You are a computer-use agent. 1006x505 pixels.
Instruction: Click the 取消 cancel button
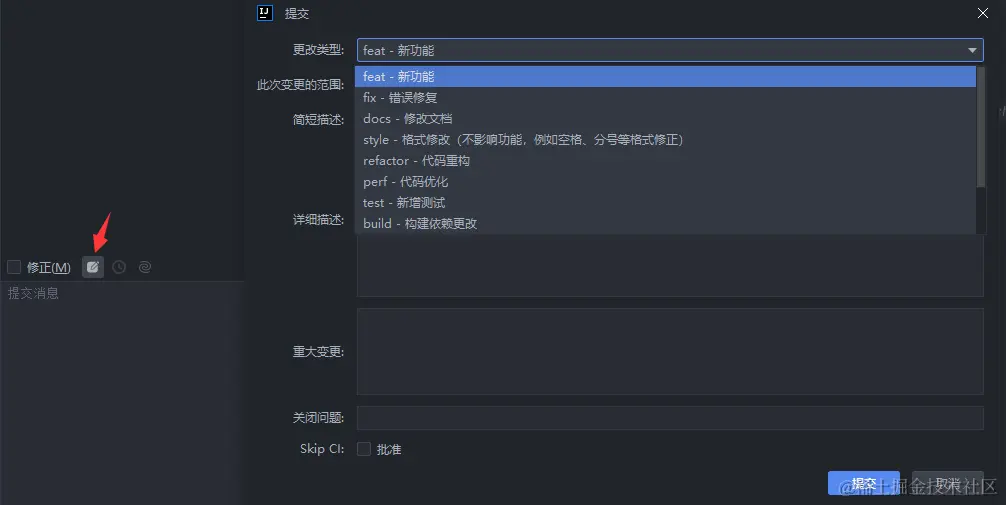tap(948, 483)
